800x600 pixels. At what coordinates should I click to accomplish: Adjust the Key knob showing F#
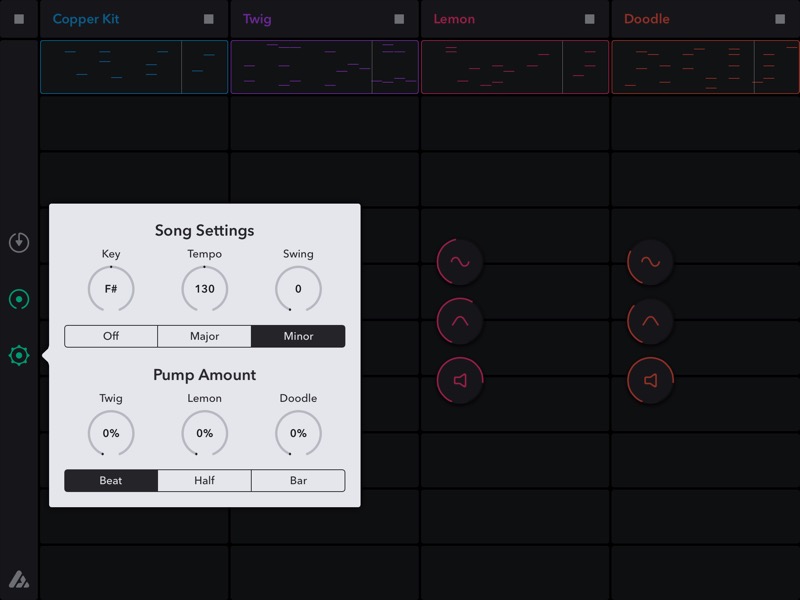tap(111, 289)
